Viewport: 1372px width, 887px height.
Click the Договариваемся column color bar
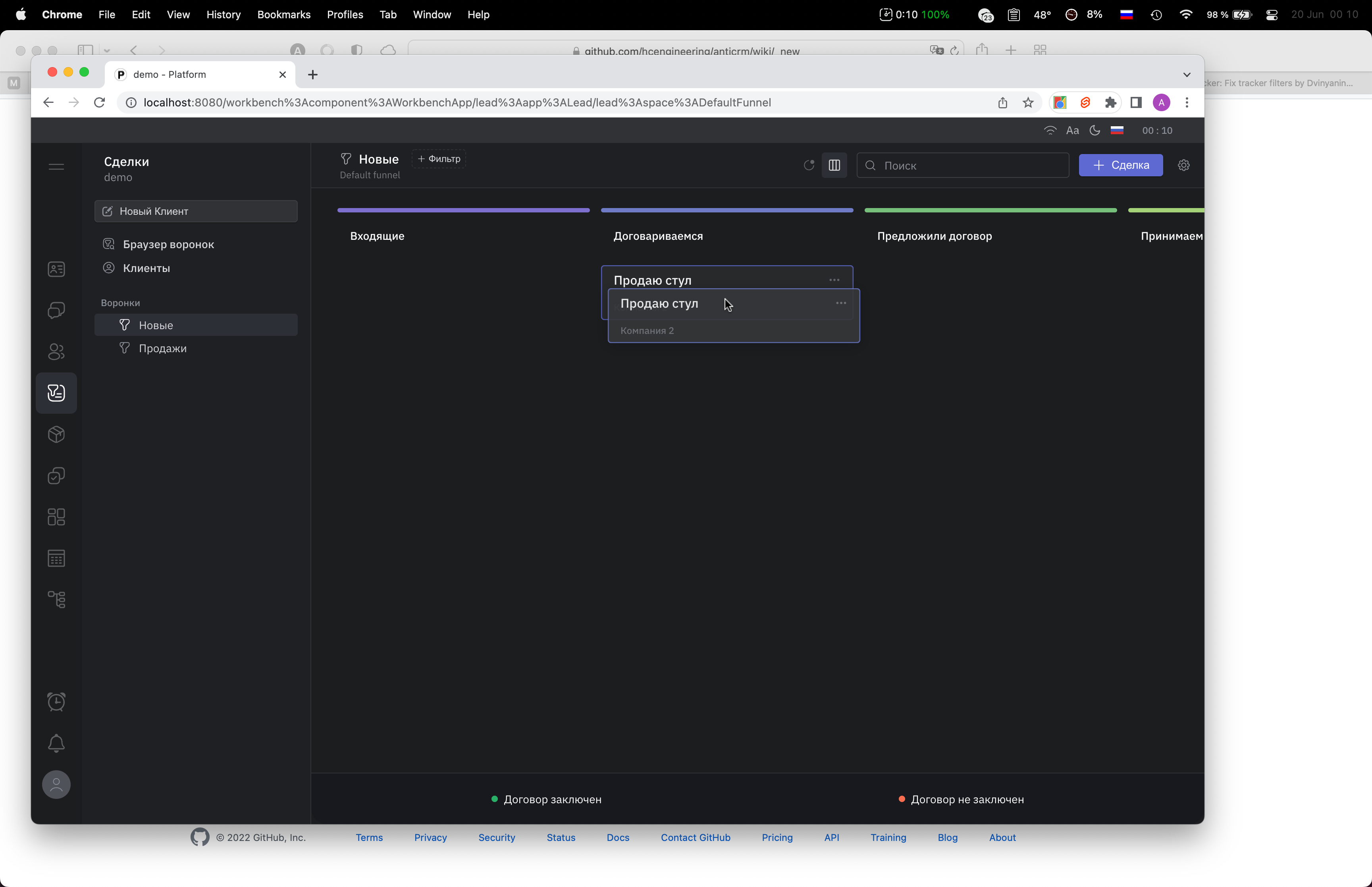pos(727,210)
